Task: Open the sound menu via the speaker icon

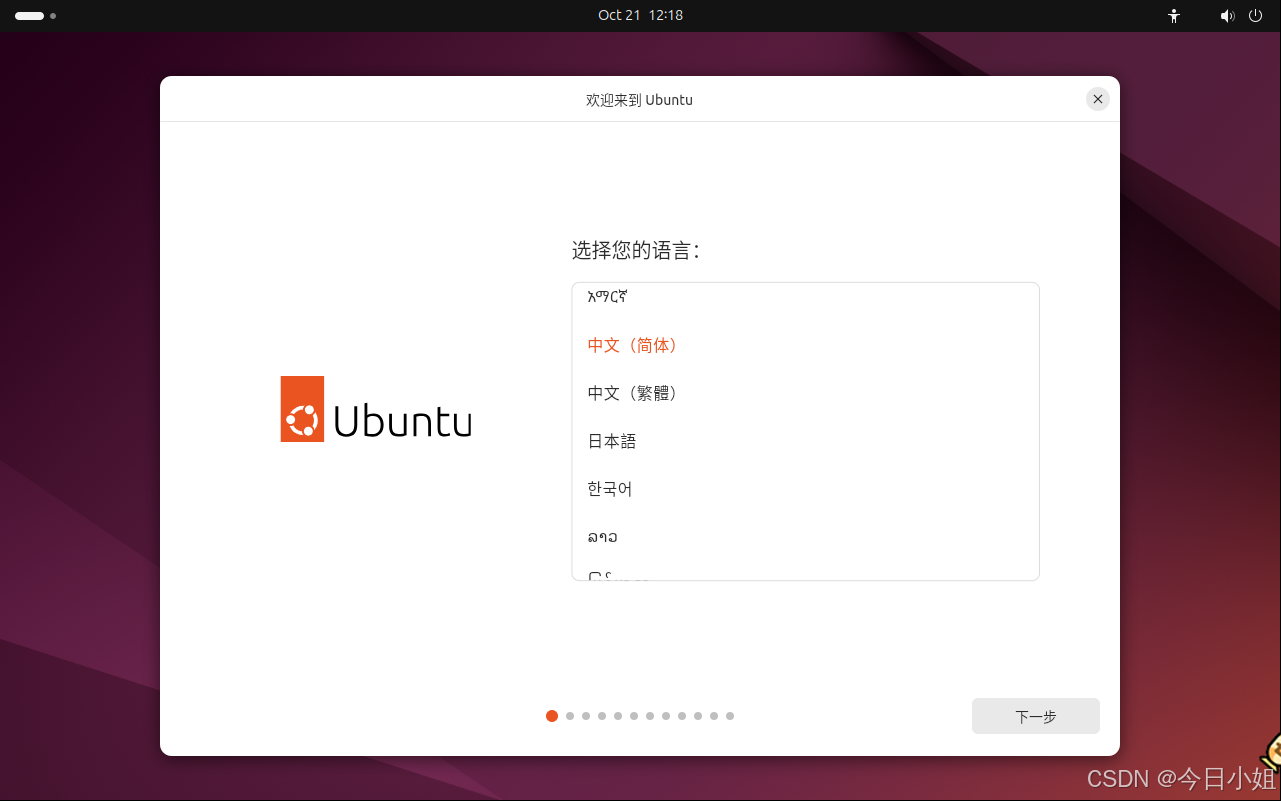Action: [x=1227, y=15]
